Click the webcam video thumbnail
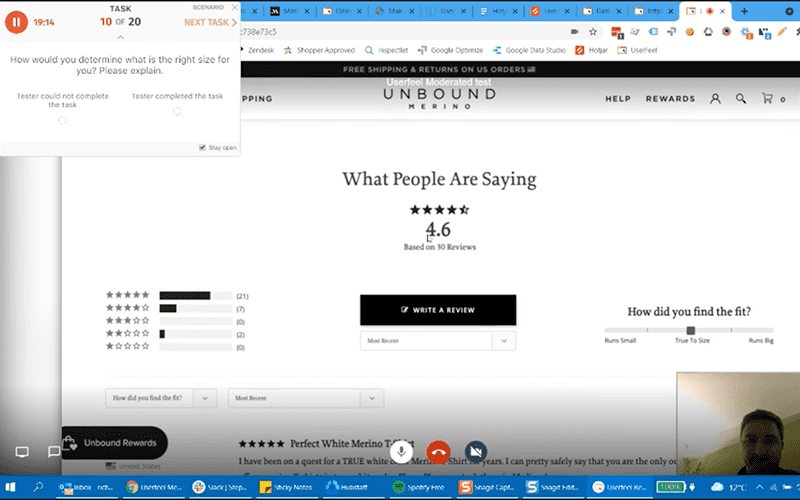The width and height of the screenshot is (800, 500). click(738, 423)
